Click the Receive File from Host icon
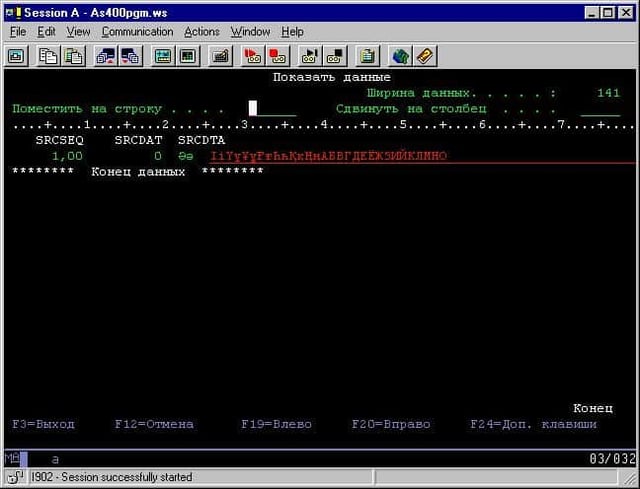Viewport: 640px width, 489px height. click(131, 56)
